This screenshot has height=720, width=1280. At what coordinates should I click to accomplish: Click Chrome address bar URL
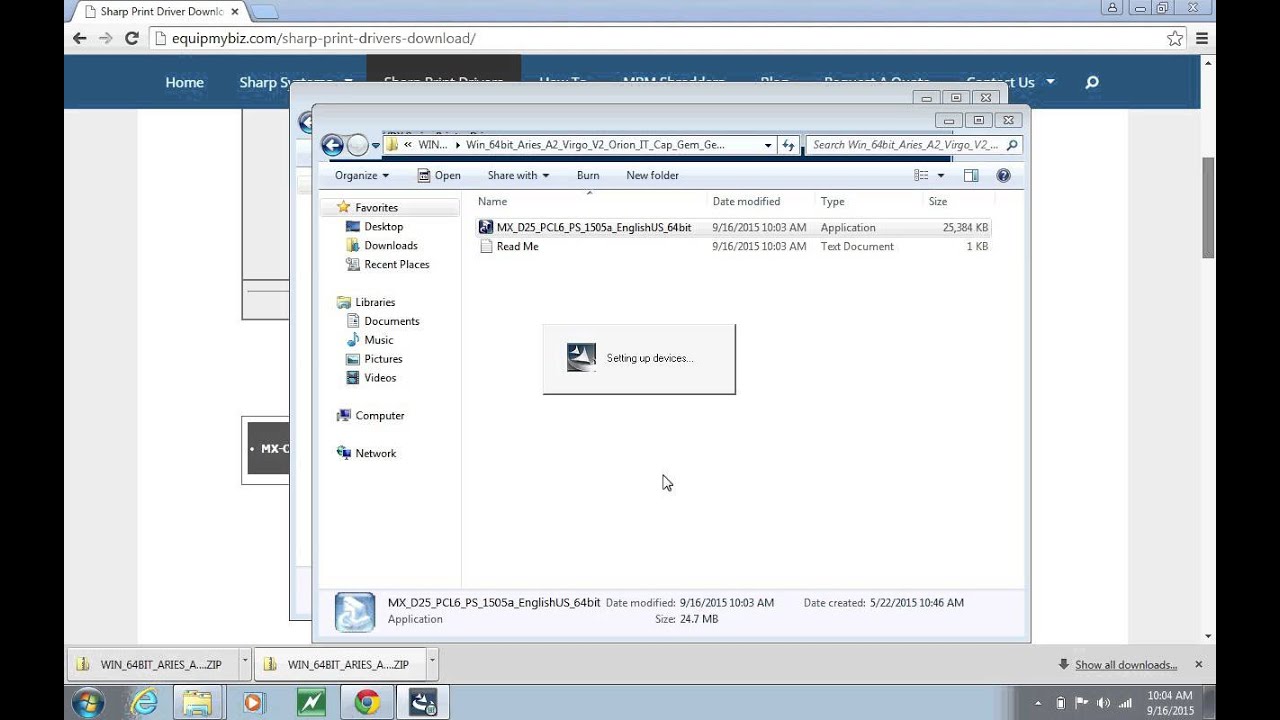(324, 38)
